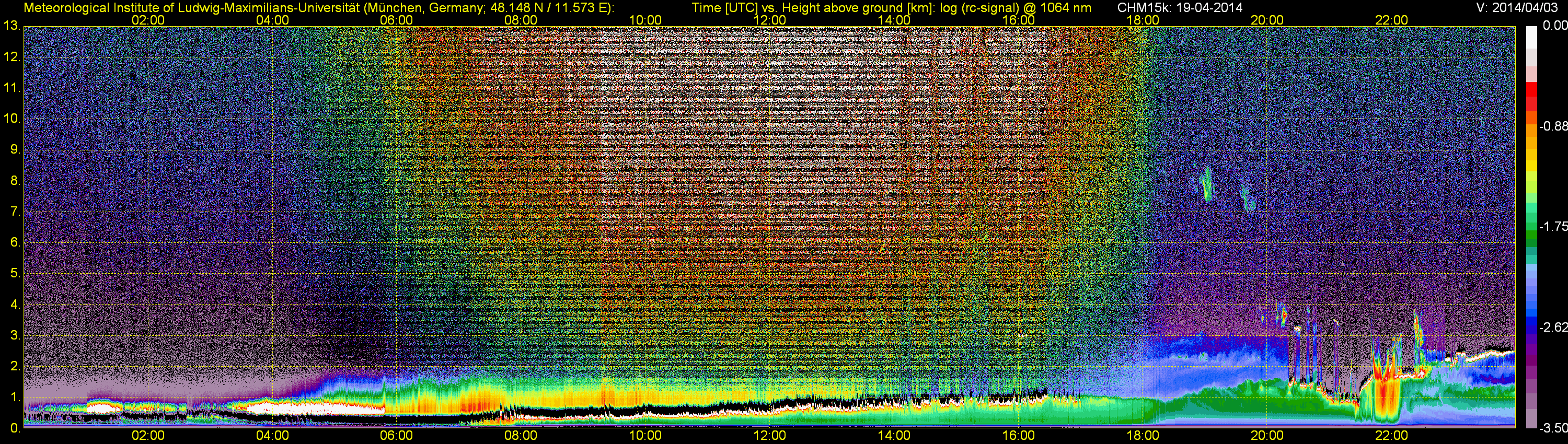The width and height of the screenshot is (1568, 444).
Task: Click the -3.50 color scale value
Action: tap(1553, 428)
